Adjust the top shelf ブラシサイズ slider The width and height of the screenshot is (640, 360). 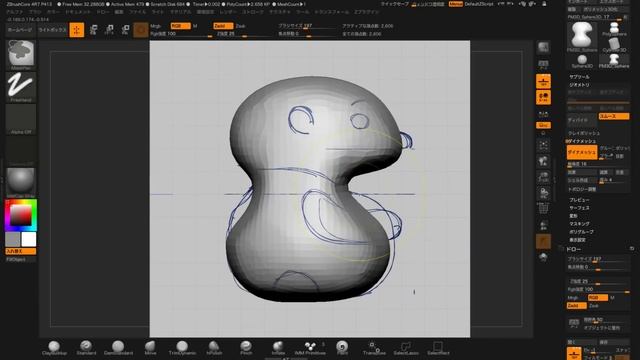click(306, 26)
